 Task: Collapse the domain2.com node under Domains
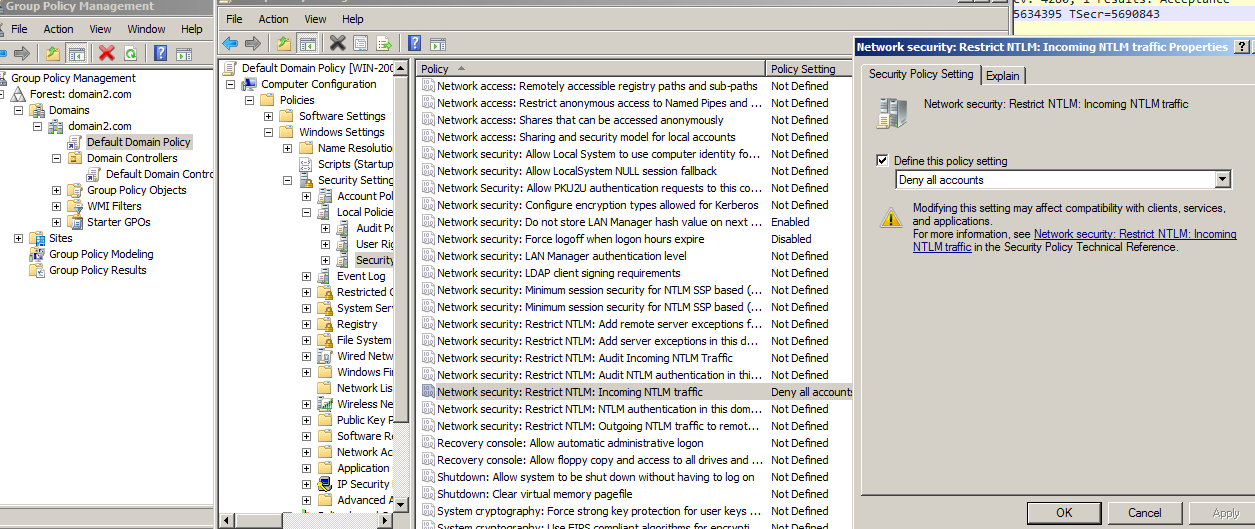point(38,126)
